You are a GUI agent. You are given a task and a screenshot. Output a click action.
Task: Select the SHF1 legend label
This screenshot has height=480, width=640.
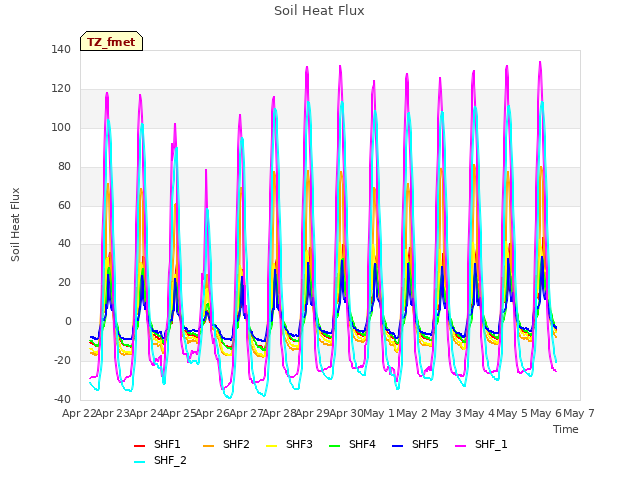pyautogui.click(x=167, y=444)
